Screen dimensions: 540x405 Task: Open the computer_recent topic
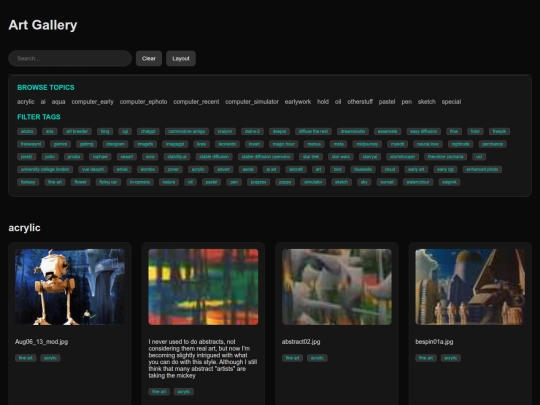[196, 102]
